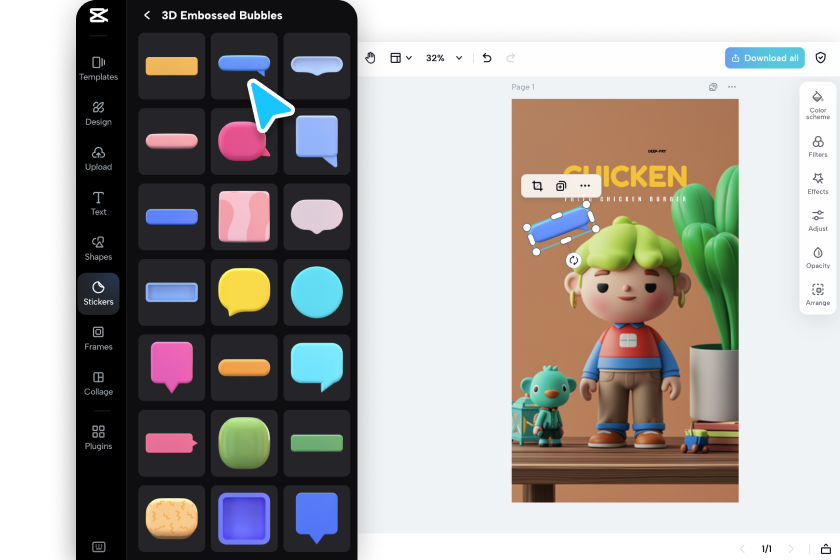Go to the next page
840x560 pixels.
(791, 549)
